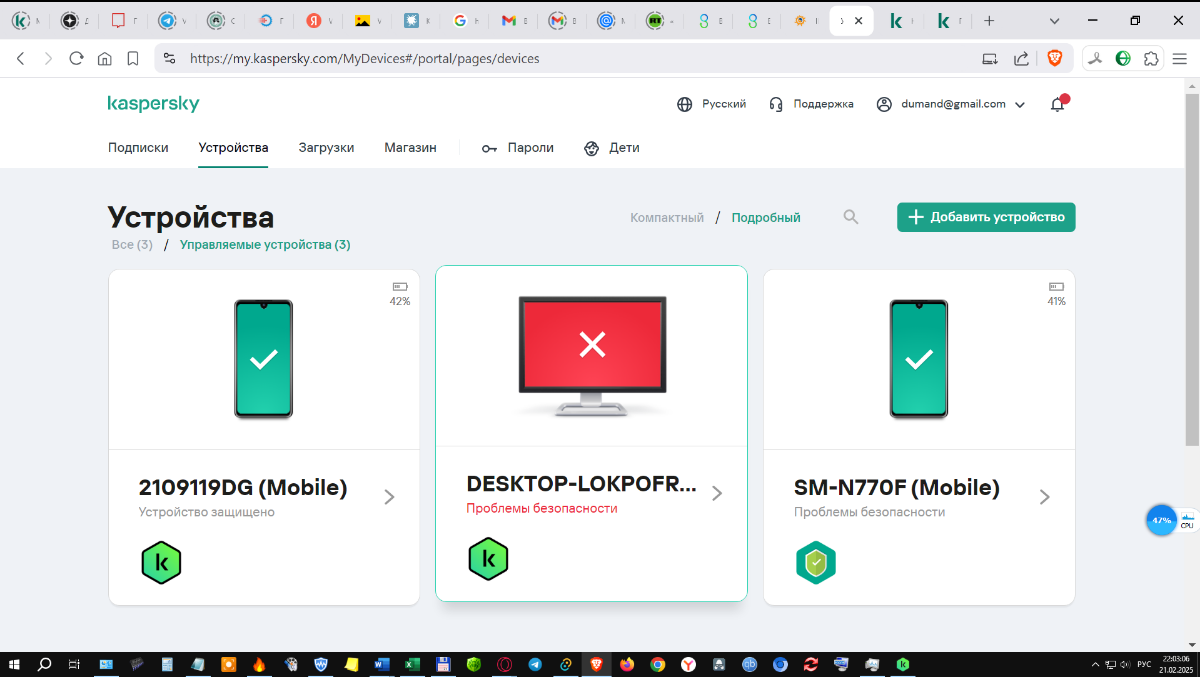Open the Русский language selector
The width and height of the screenshot is (1200, 677).
[x=712, y=104]
